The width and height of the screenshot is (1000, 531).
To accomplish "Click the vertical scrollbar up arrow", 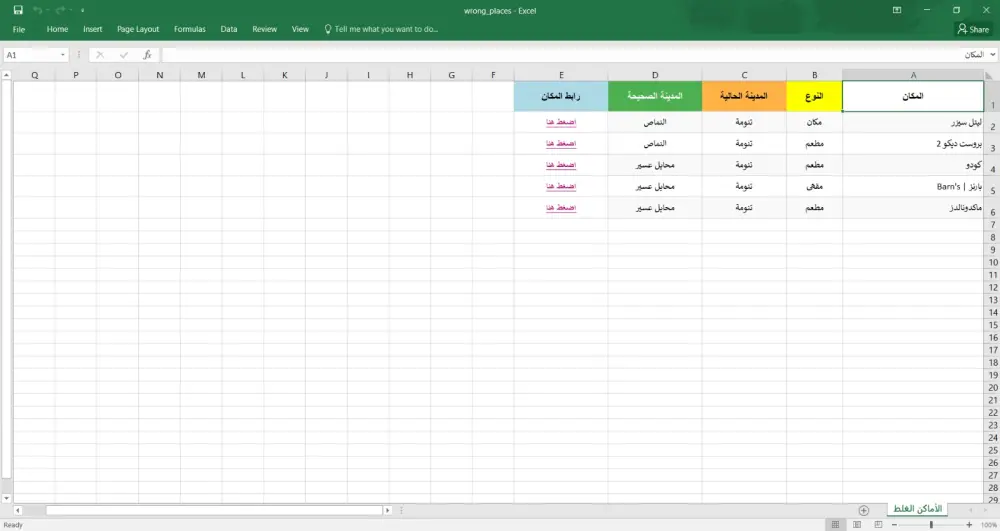I will coord(6,75).
